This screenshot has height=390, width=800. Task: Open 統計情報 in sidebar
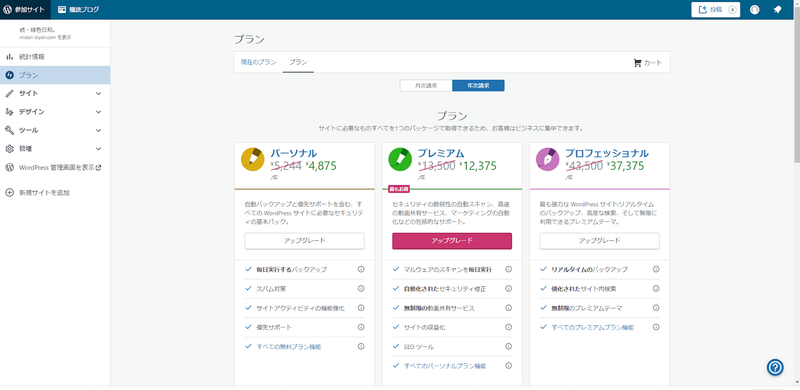point(55,57)
